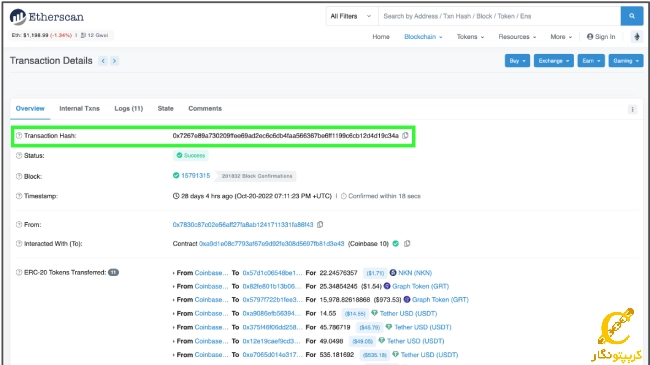
Task: Click help icon beside ERC-20 Tokens Transferred
Action: pyautogui.click(x=19, y=273)
